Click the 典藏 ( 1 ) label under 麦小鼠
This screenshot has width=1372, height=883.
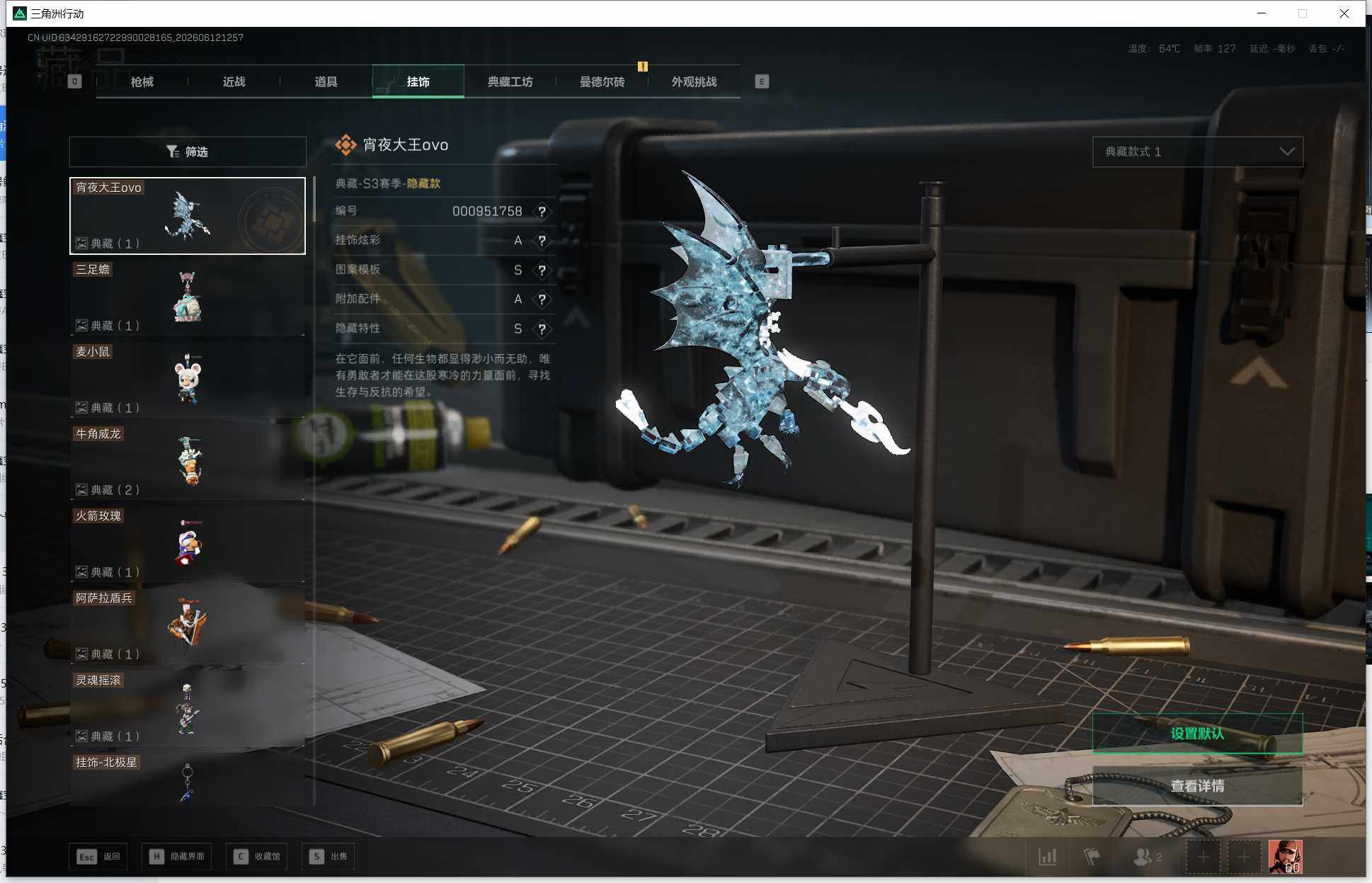pos(115,408)
